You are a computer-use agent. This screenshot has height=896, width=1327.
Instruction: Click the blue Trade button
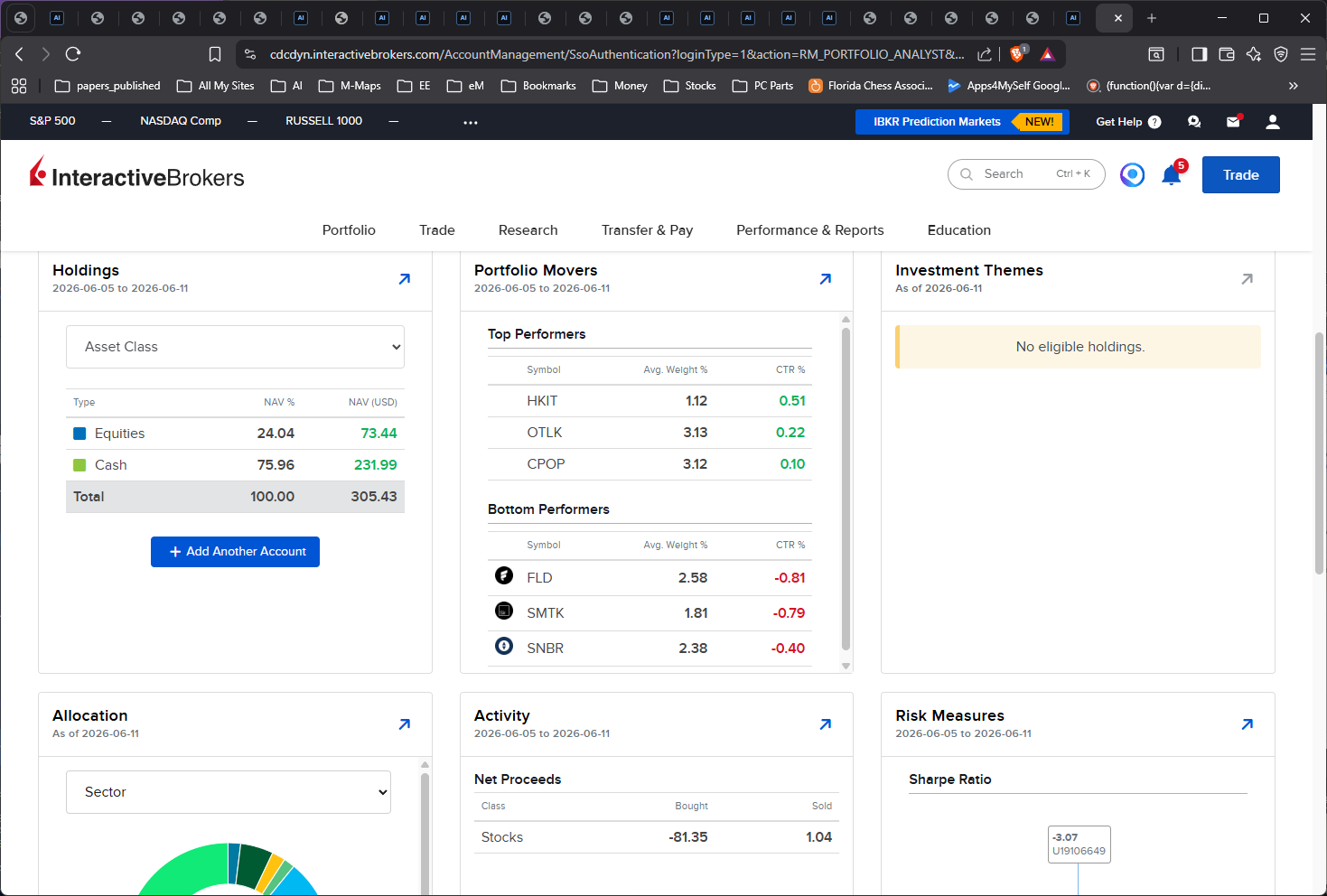(1241, 175)
